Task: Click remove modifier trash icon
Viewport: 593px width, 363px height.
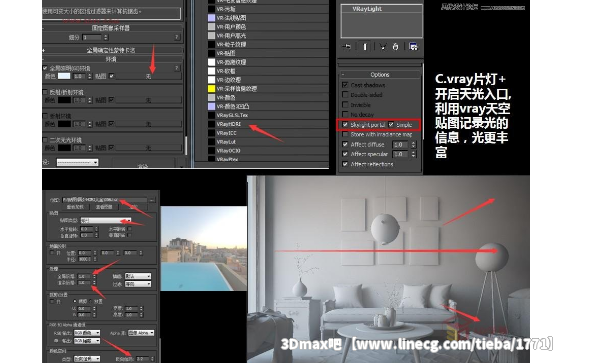Action: pyautogui.click(x=395, y=47)
